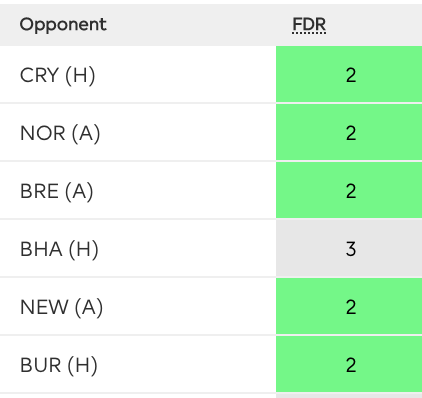Click the number 2 in BRE row
422x398 pixels.
pos(351,191)
